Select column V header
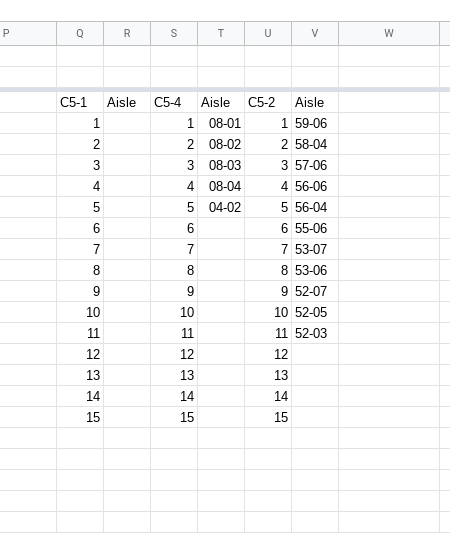This screenshot has height=533, width=450. point(315,33)
